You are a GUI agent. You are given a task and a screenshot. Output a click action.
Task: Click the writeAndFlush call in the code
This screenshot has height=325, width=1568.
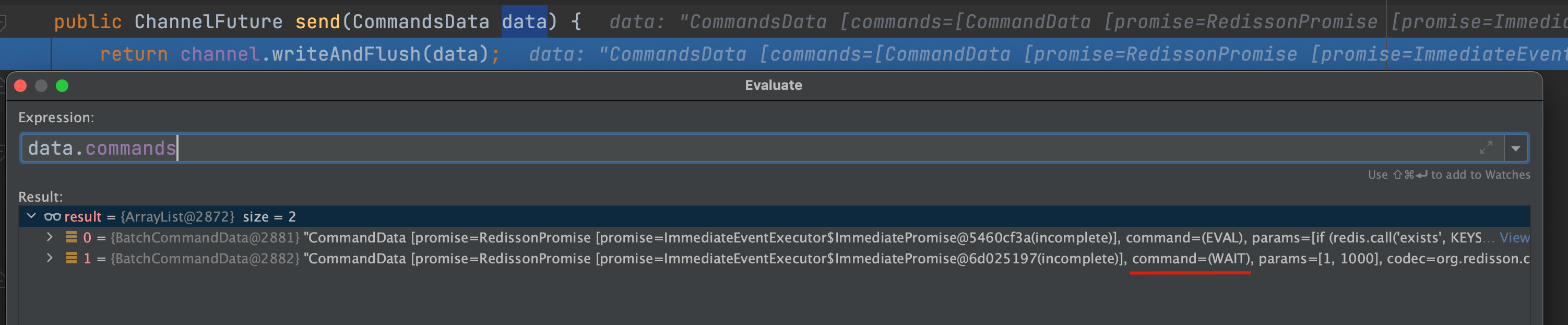click(347, 54)
